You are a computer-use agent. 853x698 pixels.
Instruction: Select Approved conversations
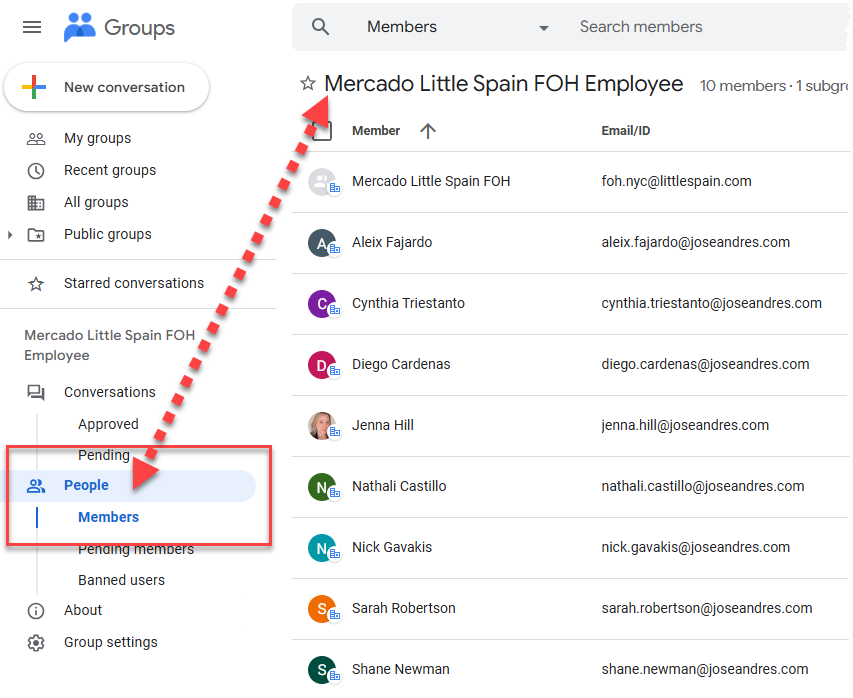point(108,424)
